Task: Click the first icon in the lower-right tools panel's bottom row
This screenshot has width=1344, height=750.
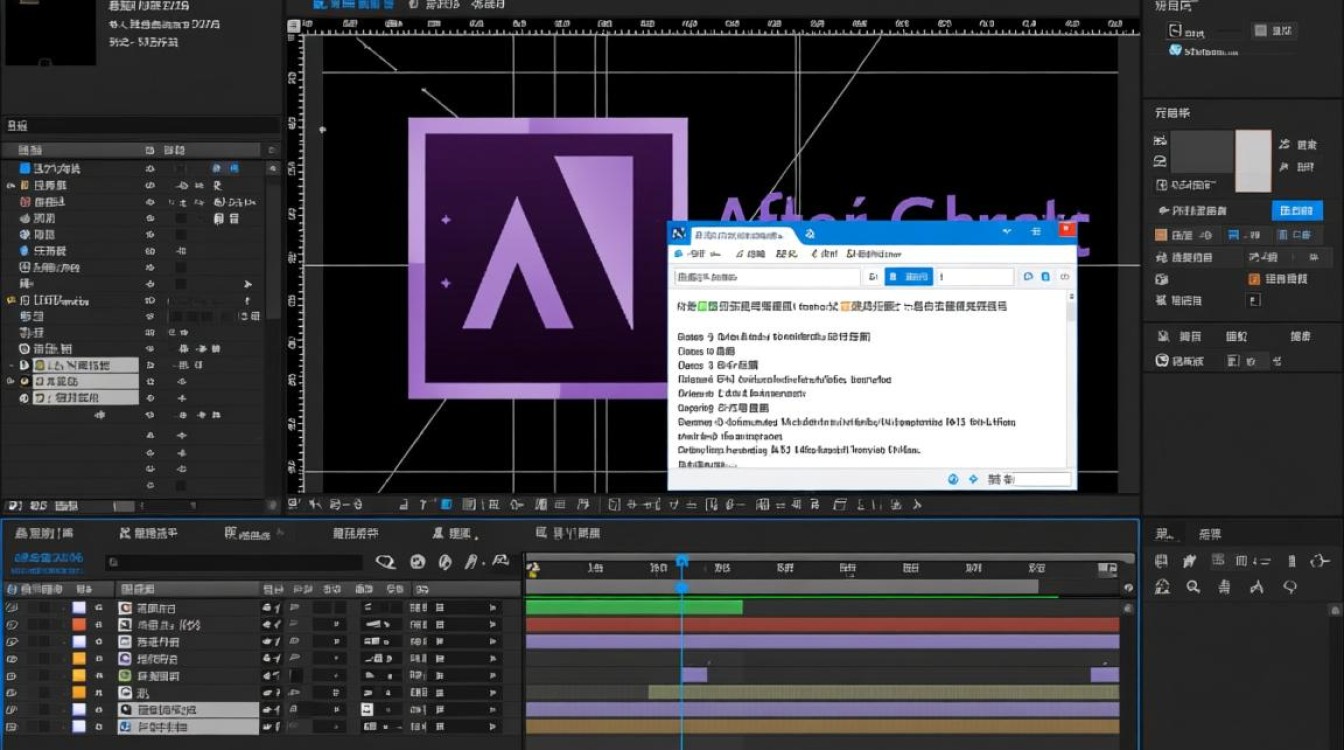Action: coord(1162,587)
